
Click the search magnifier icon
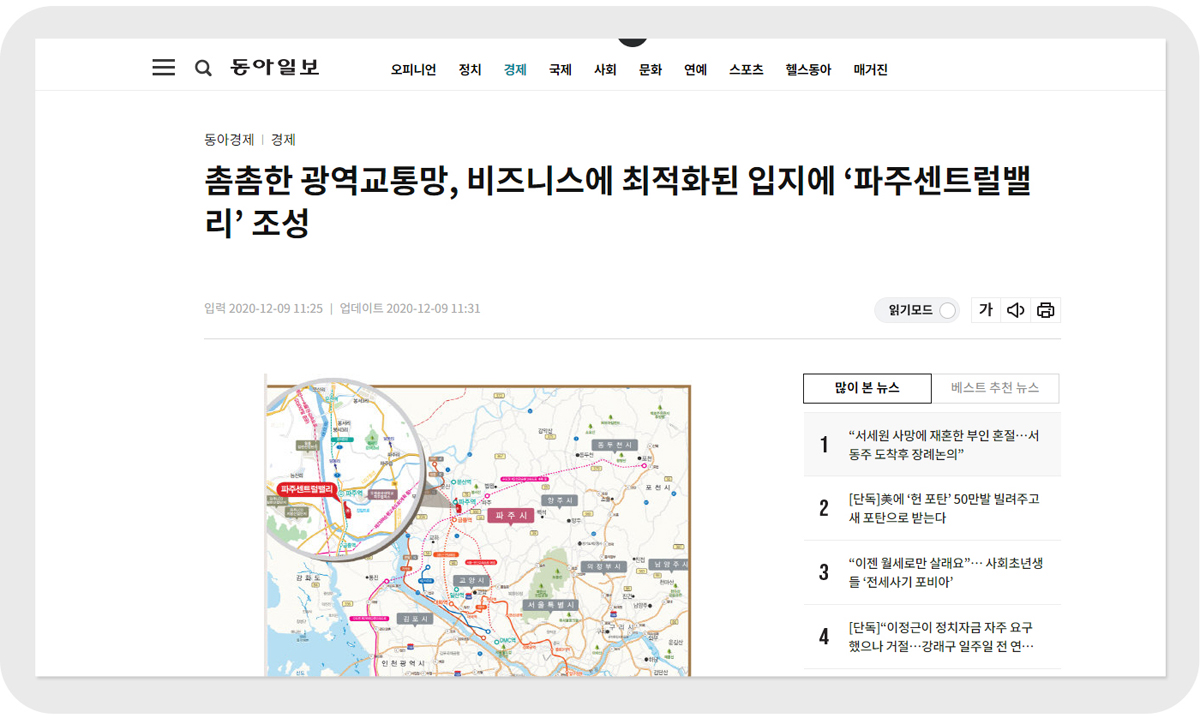tap(204, 68)
